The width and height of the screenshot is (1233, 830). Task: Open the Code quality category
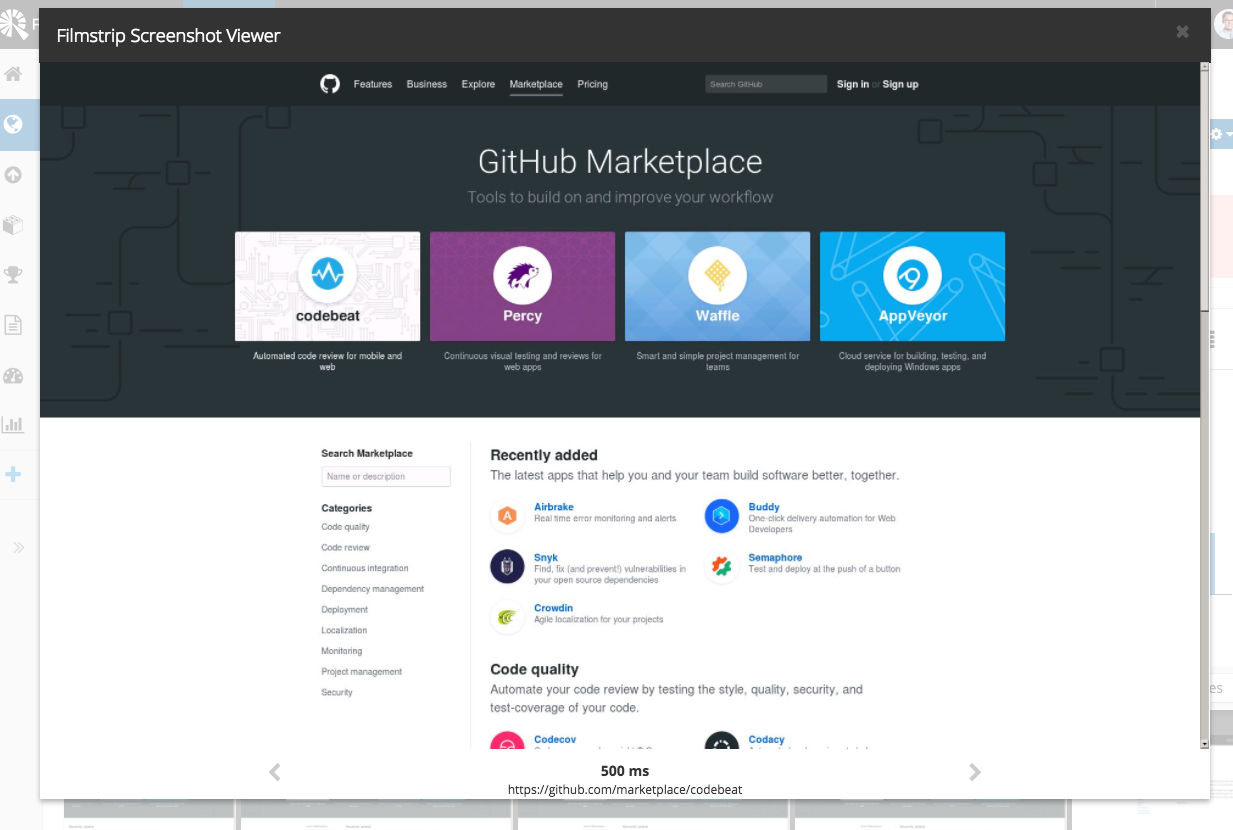(346, 527)
